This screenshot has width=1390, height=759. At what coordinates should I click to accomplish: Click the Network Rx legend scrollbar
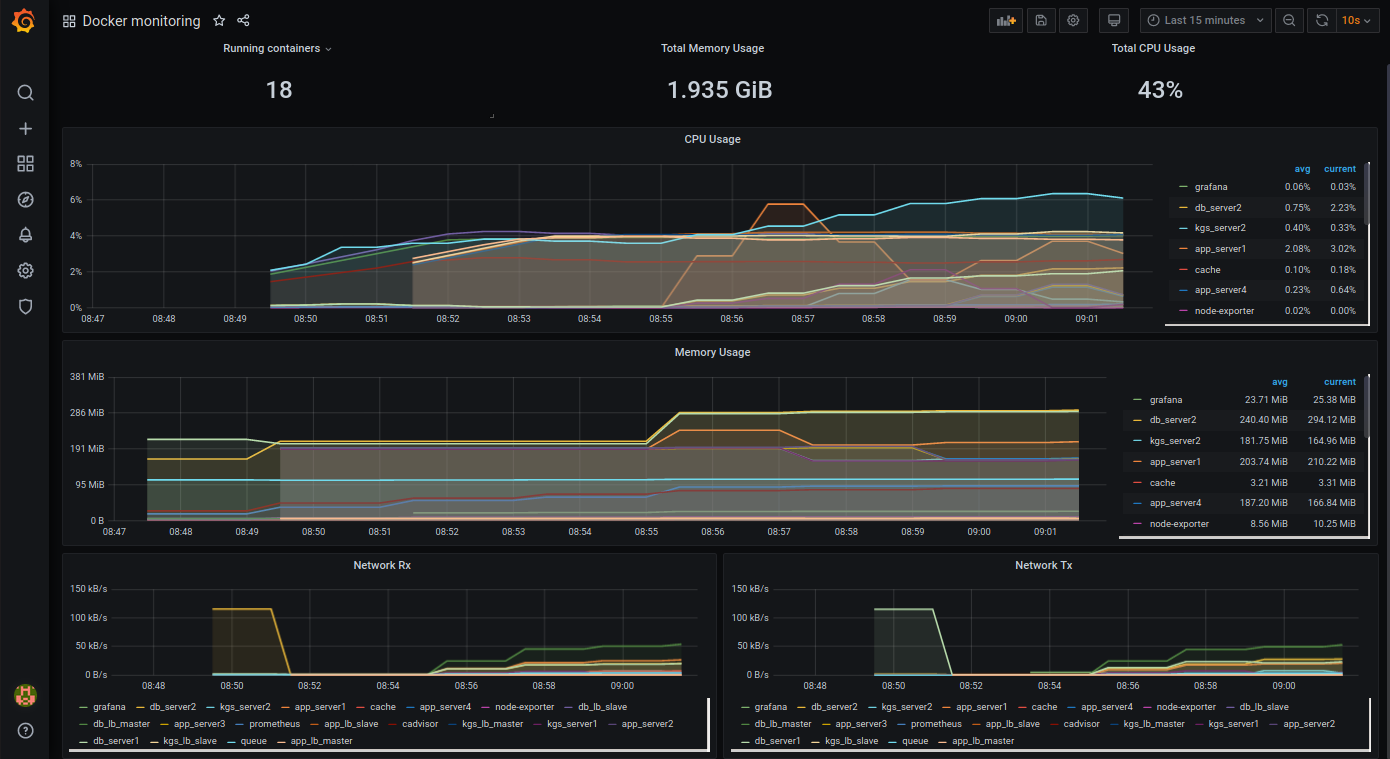pyautogui.click(x=709, y=724)
